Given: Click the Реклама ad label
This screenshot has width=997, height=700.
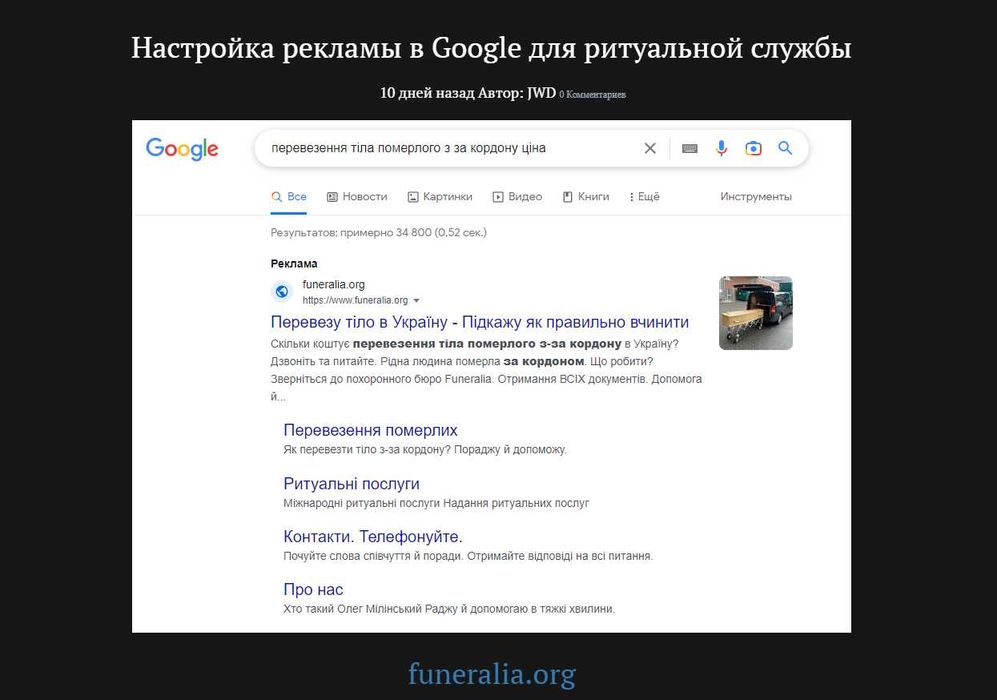Looking at the screenshot, I should (294, 264).
